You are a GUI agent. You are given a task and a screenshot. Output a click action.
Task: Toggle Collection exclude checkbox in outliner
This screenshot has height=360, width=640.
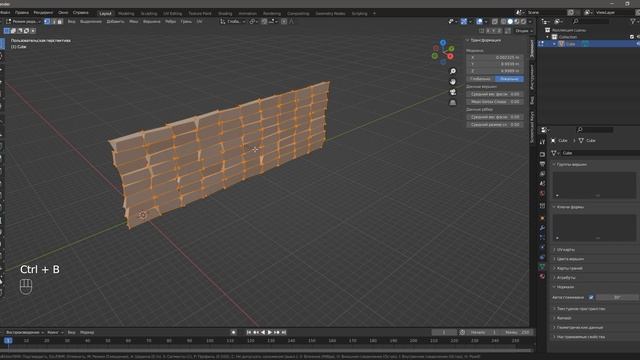coord(632,37)
